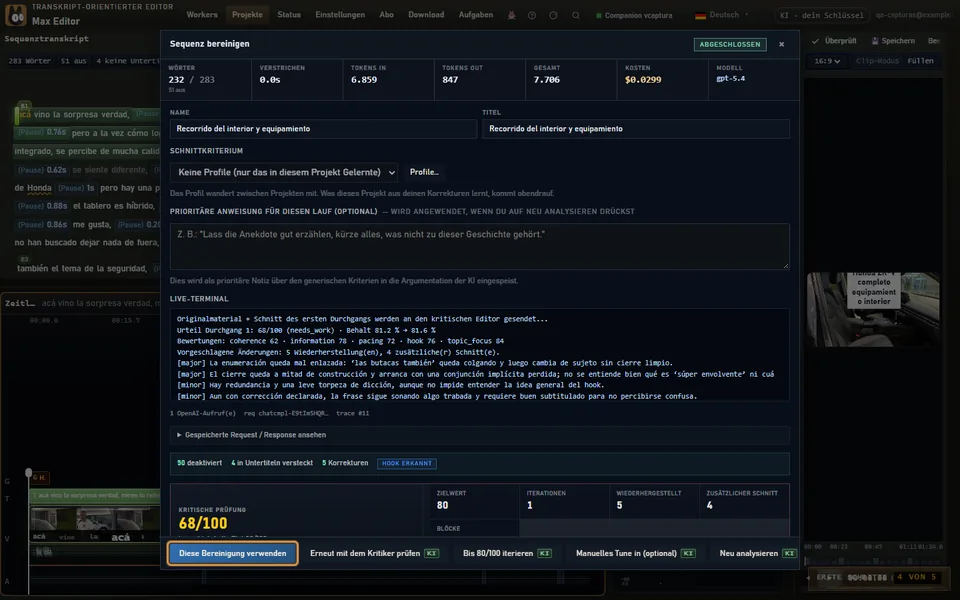The height and width of the screenshot is (600, 960).
Task: Open the Deutsch language dropdown
Action: point(722,15)
